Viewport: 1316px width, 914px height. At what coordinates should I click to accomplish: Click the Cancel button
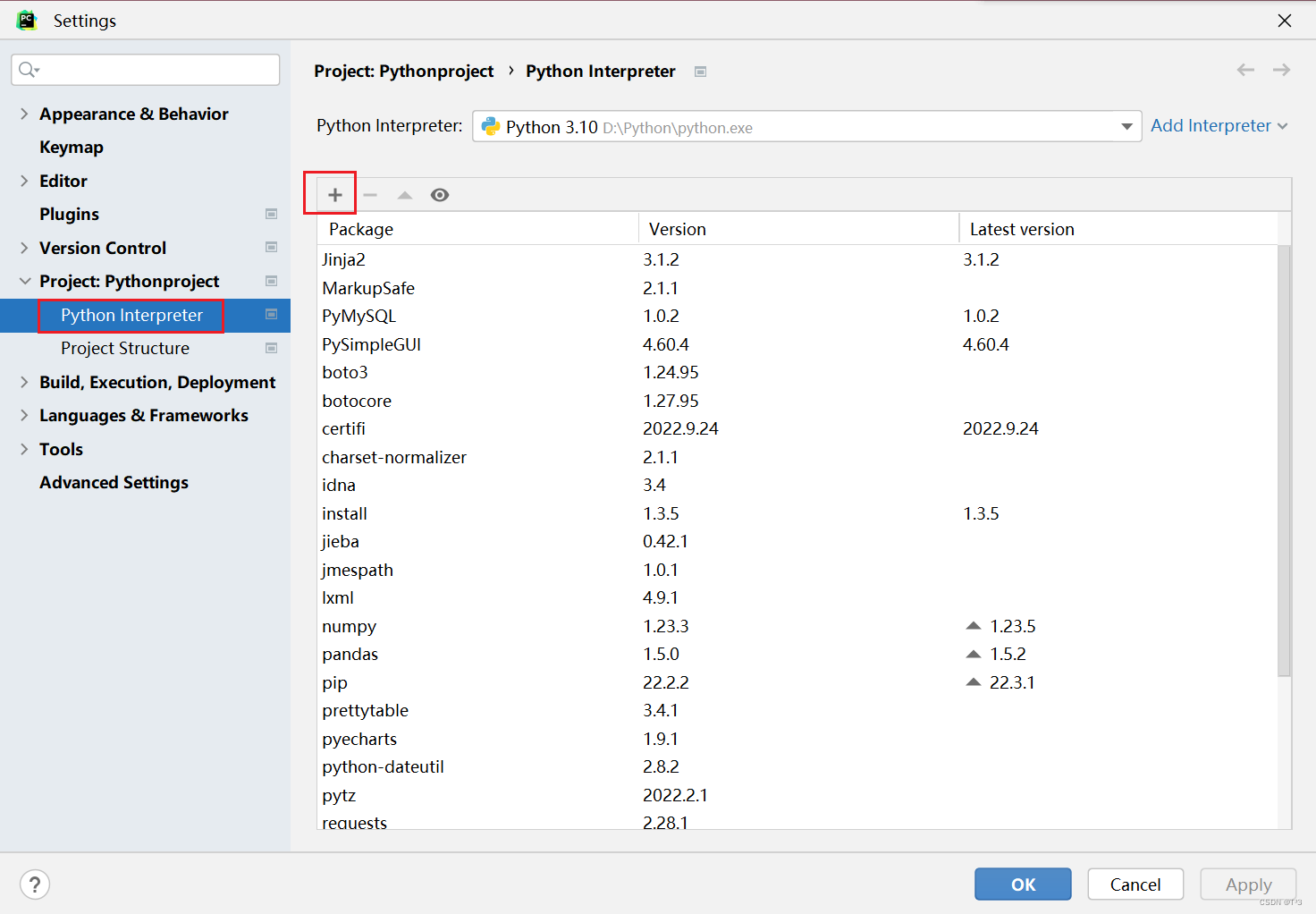(x=1135, y=884)
